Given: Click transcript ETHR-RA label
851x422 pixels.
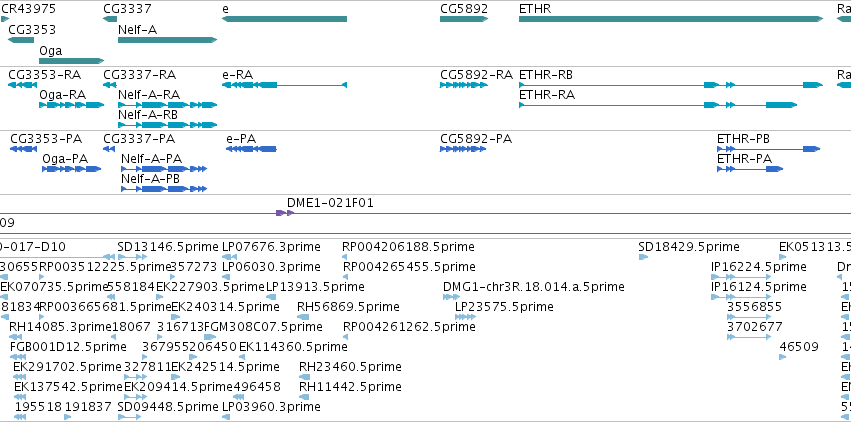Looking at the screenshot, I should click(547, 95).
